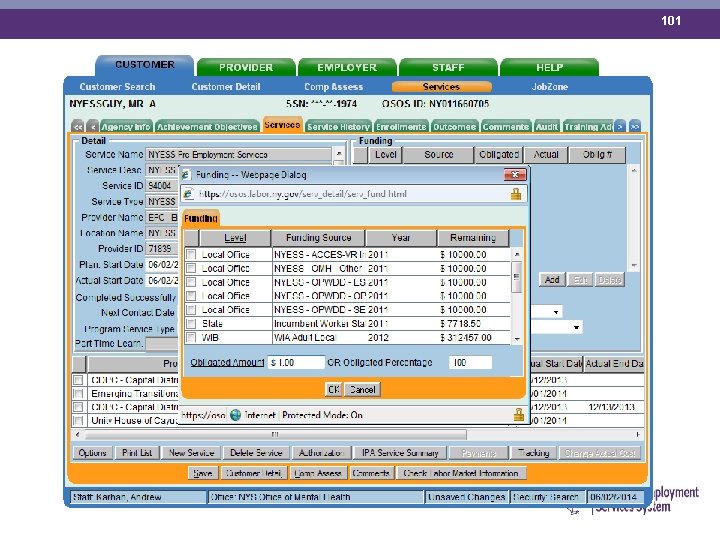The width and height of the screenshot is (720, 540).
Task: Switch to Service History tab
Action: pos(338,127)
